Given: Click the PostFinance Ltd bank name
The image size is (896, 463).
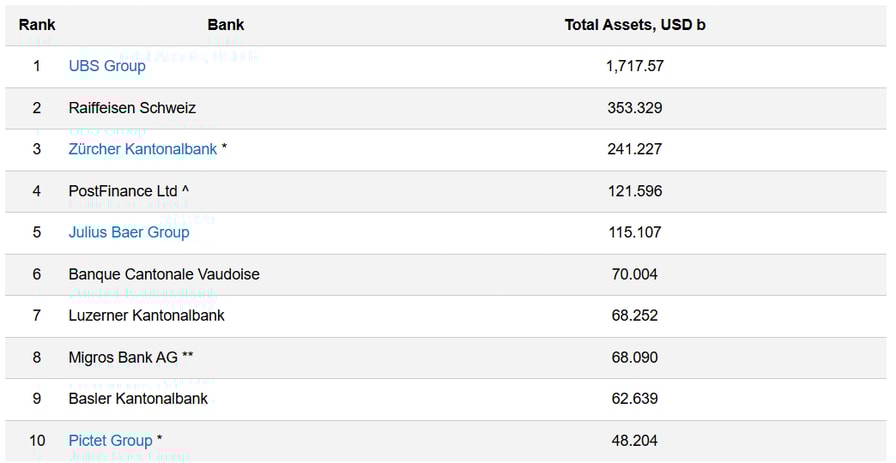Looking at the screenshot, I should tap(122, 191).
